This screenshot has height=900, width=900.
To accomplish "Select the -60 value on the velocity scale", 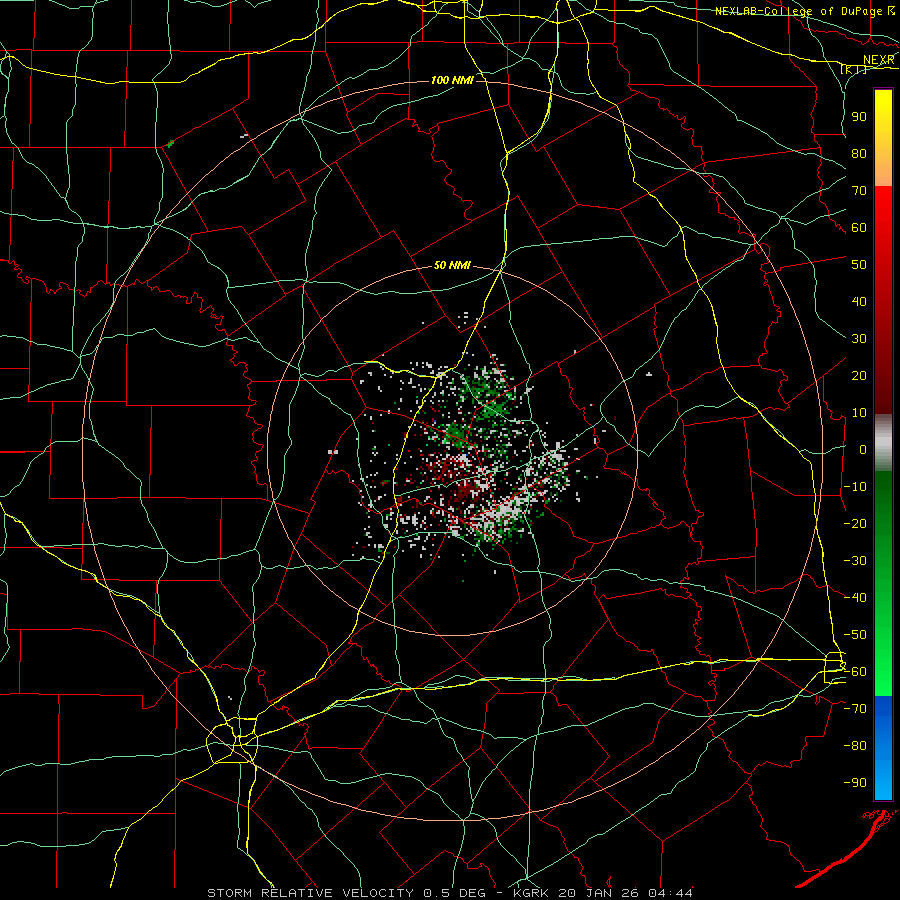I will [855, 672].
